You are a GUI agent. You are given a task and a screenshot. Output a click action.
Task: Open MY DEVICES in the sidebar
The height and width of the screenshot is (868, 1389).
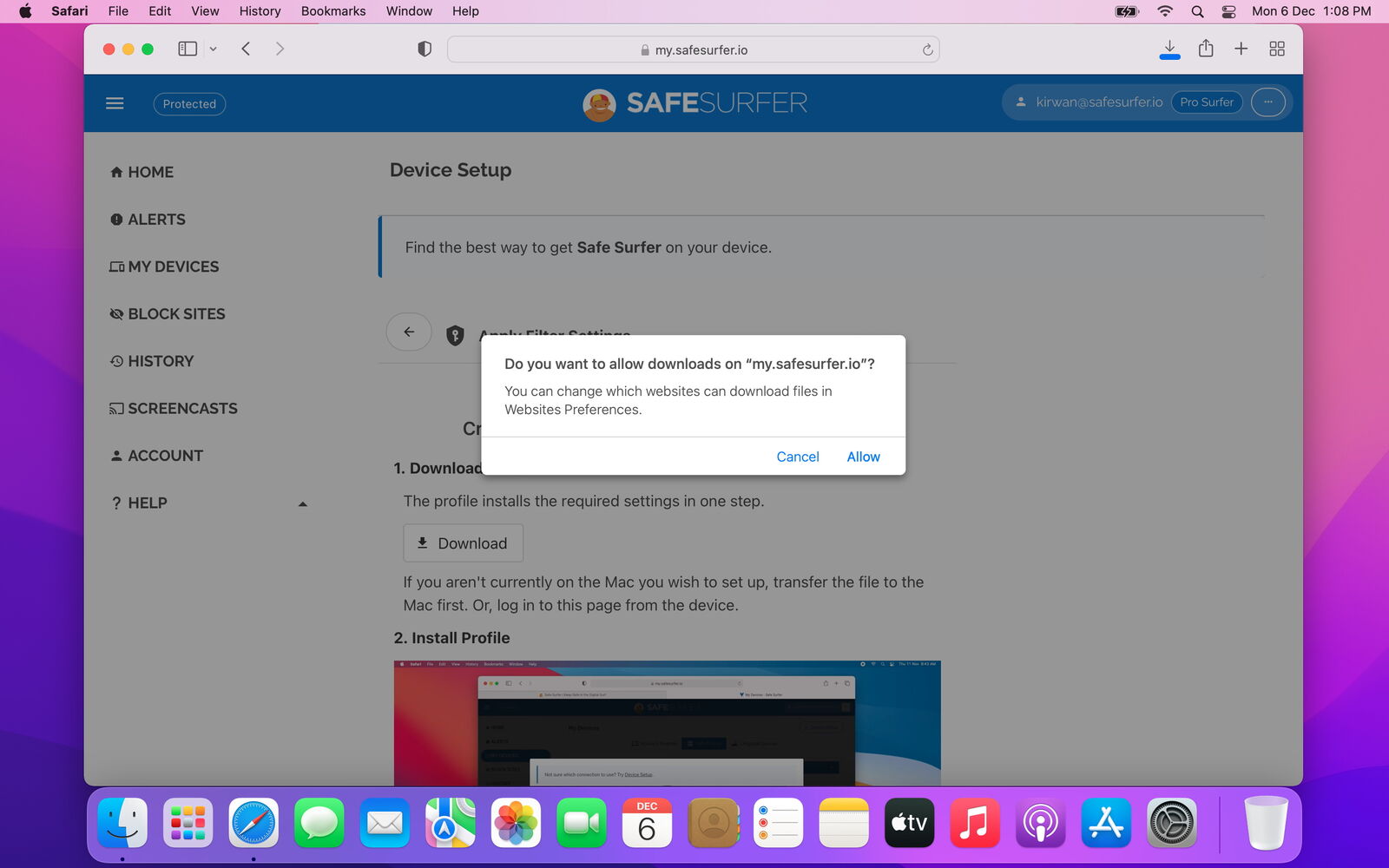[x=164, y=266]
